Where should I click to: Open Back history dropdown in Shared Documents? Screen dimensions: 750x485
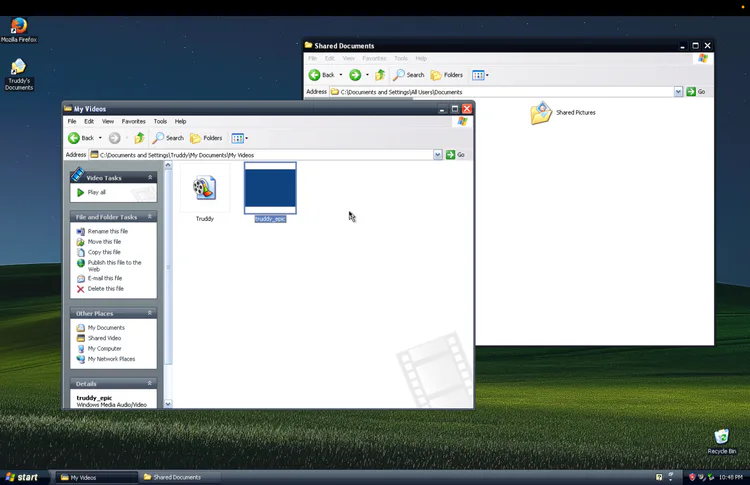click(341, 75)
